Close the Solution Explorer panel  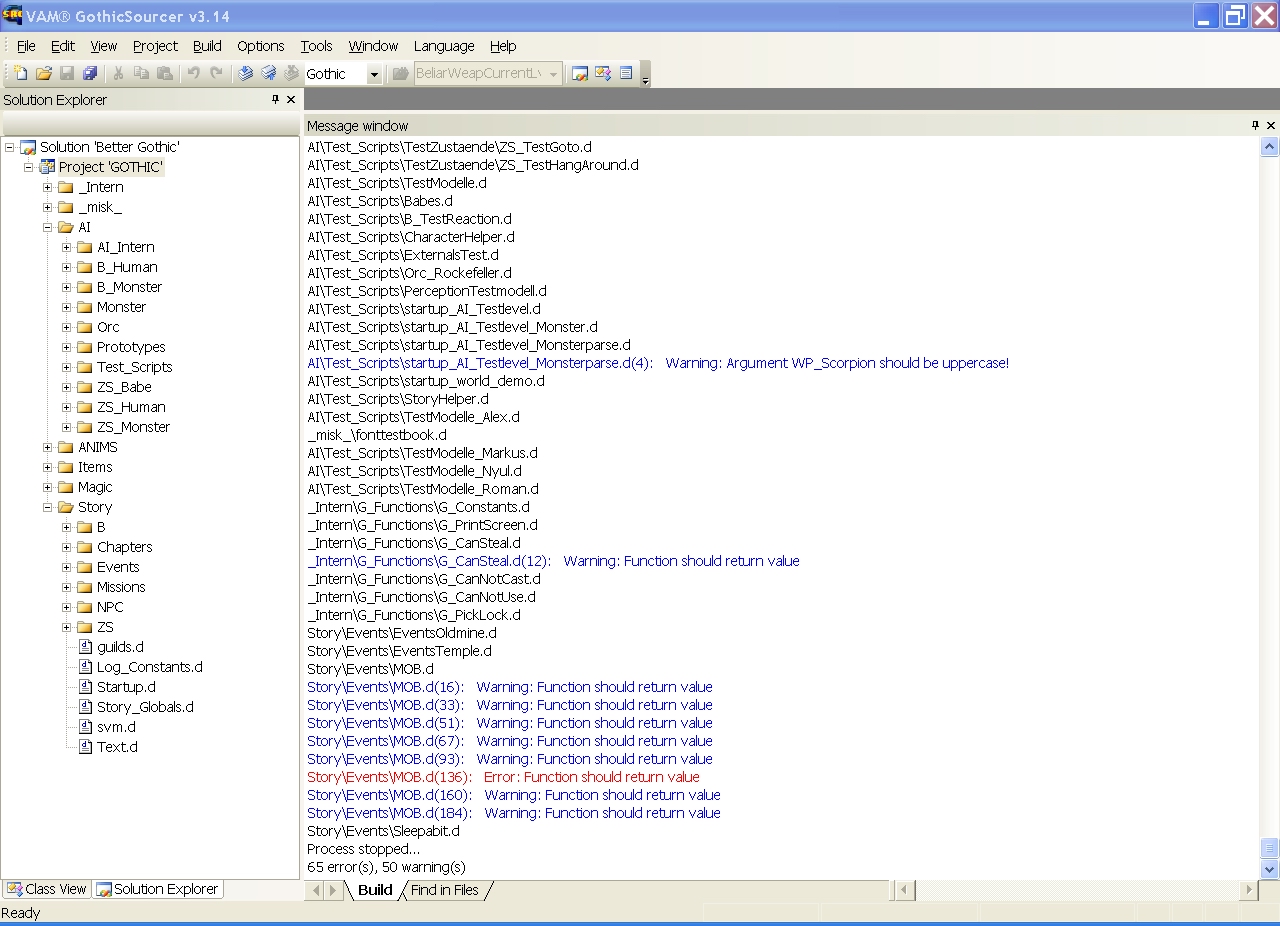coord(291,99)
